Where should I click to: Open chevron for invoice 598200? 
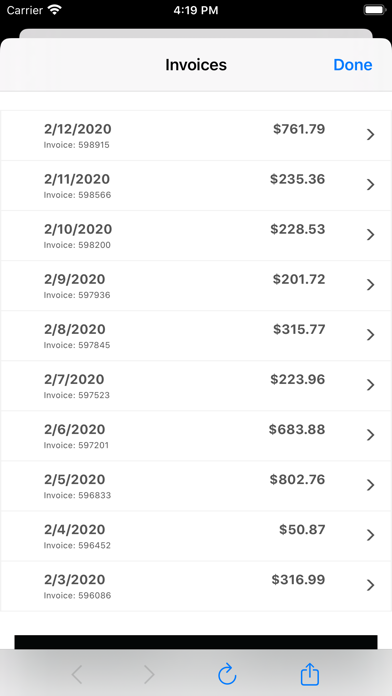coord(370,235)
